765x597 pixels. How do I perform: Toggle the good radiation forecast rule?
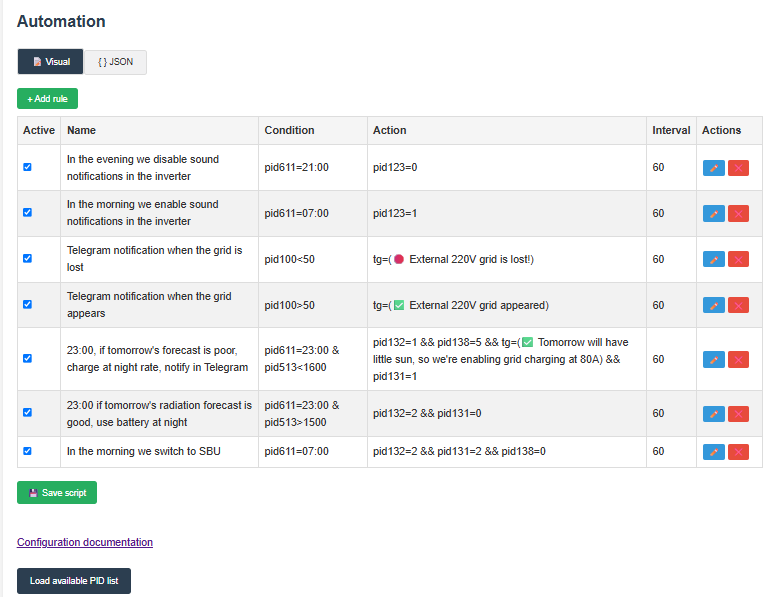pyautogui.click(x=27, y=412)
